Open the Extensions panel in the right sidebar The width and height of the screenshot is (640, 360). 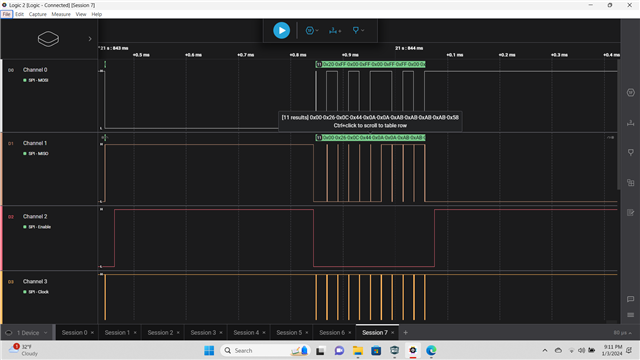(x=631, y=182)
